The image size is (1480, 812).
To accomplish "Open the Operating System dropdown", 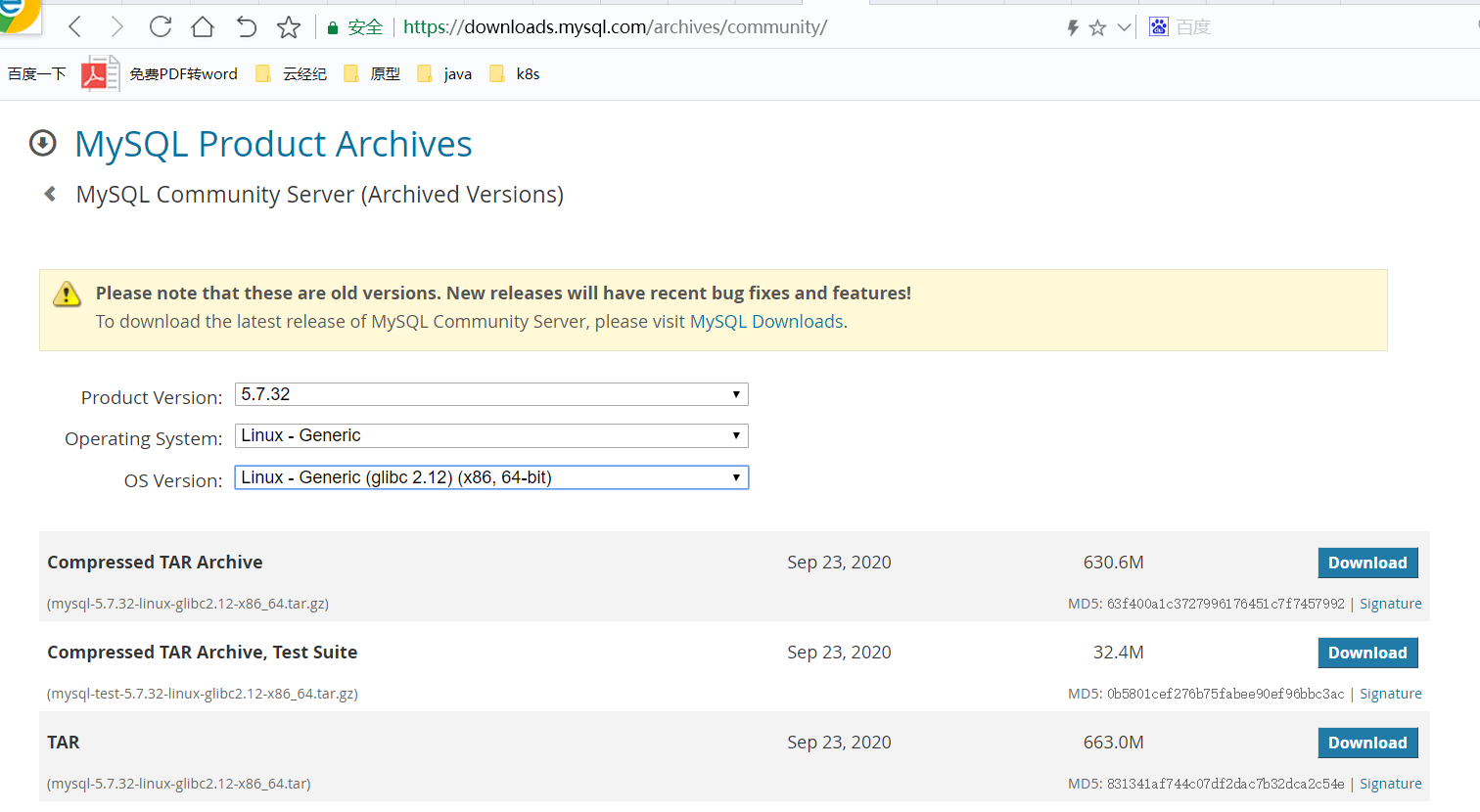I will 491,435.
